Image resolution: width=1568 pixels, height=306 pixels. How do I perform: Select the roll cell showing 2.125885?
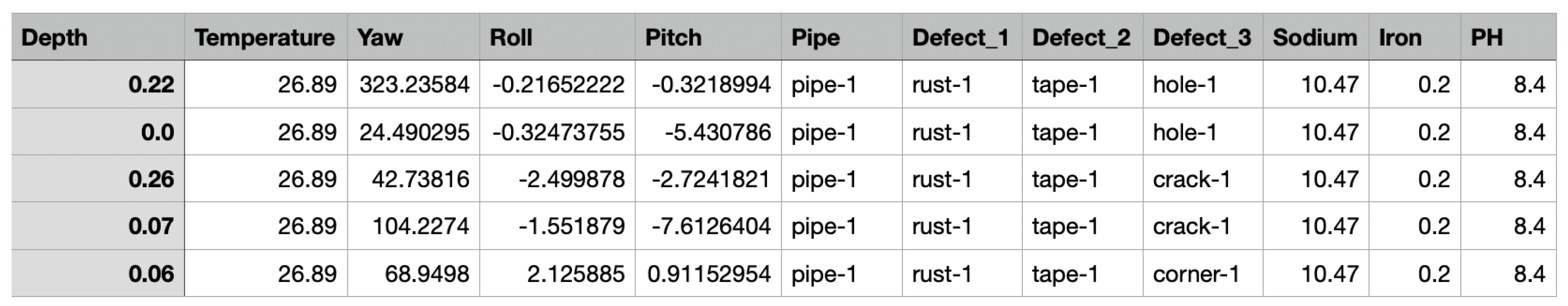coord(575,274)
